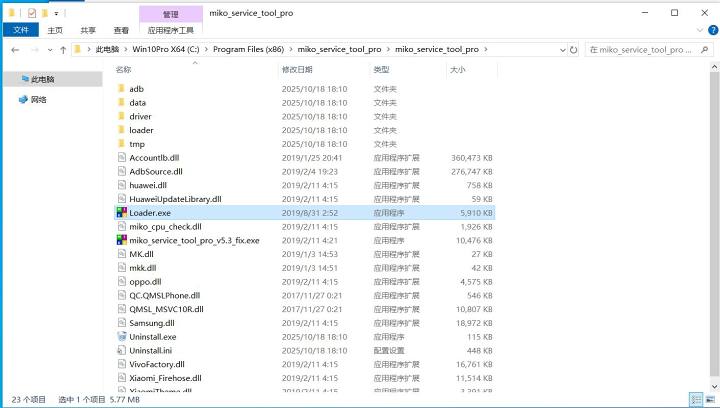Screen dimensions: 720x408
Task: Expand the ribbon chevron
Action: point(700,30)
